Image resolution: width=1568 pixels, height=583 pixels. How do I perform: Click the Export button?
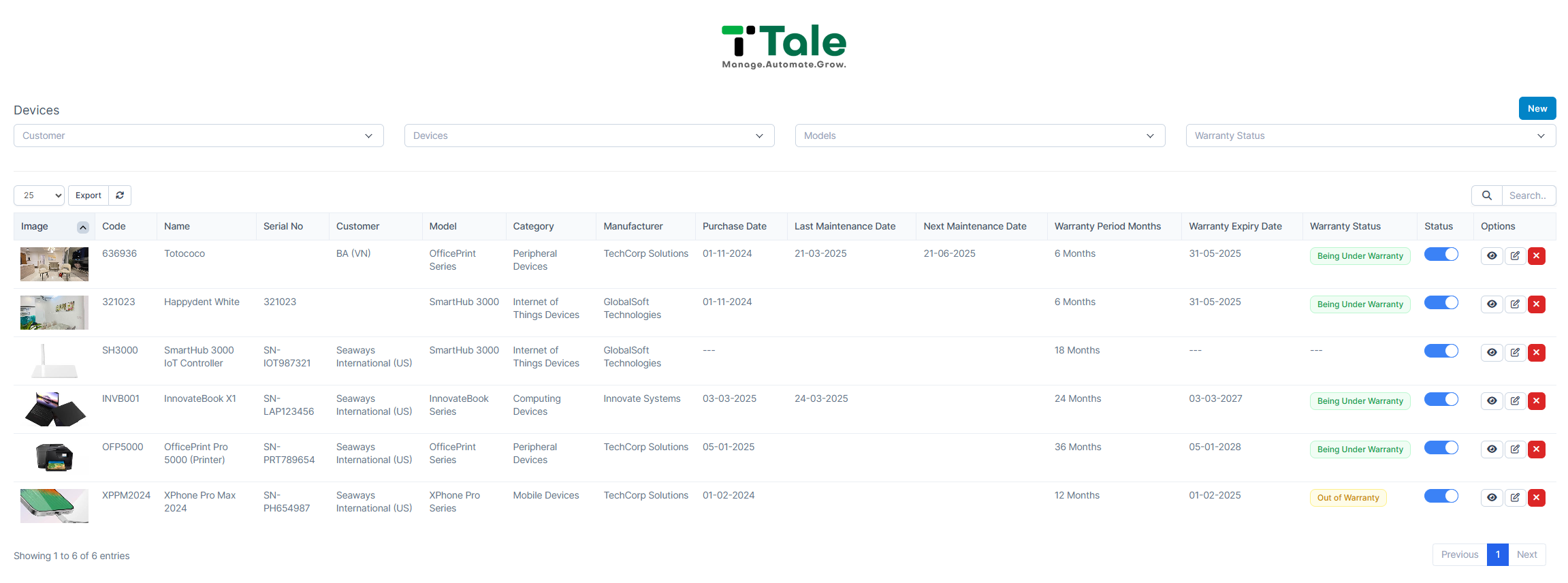[x=89, y=195]
